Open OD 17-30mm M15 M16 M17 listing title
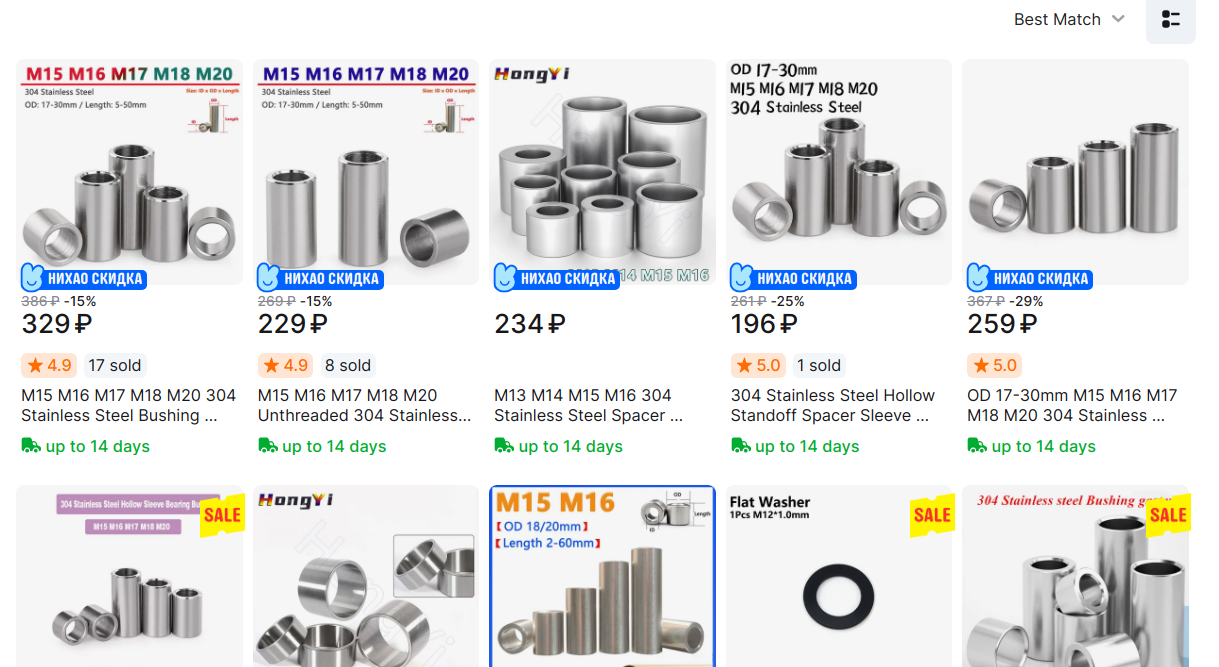The image size is (1219, 667). [1072, 405]
